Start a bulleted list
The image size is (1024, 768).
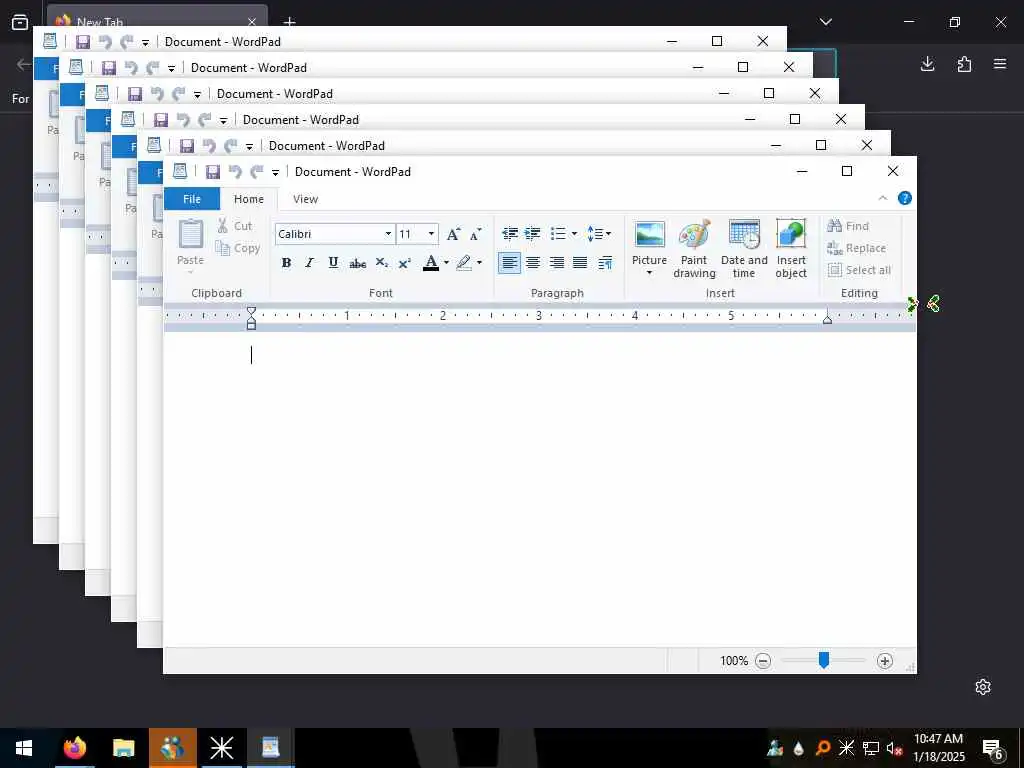click(x=558, y=233)
